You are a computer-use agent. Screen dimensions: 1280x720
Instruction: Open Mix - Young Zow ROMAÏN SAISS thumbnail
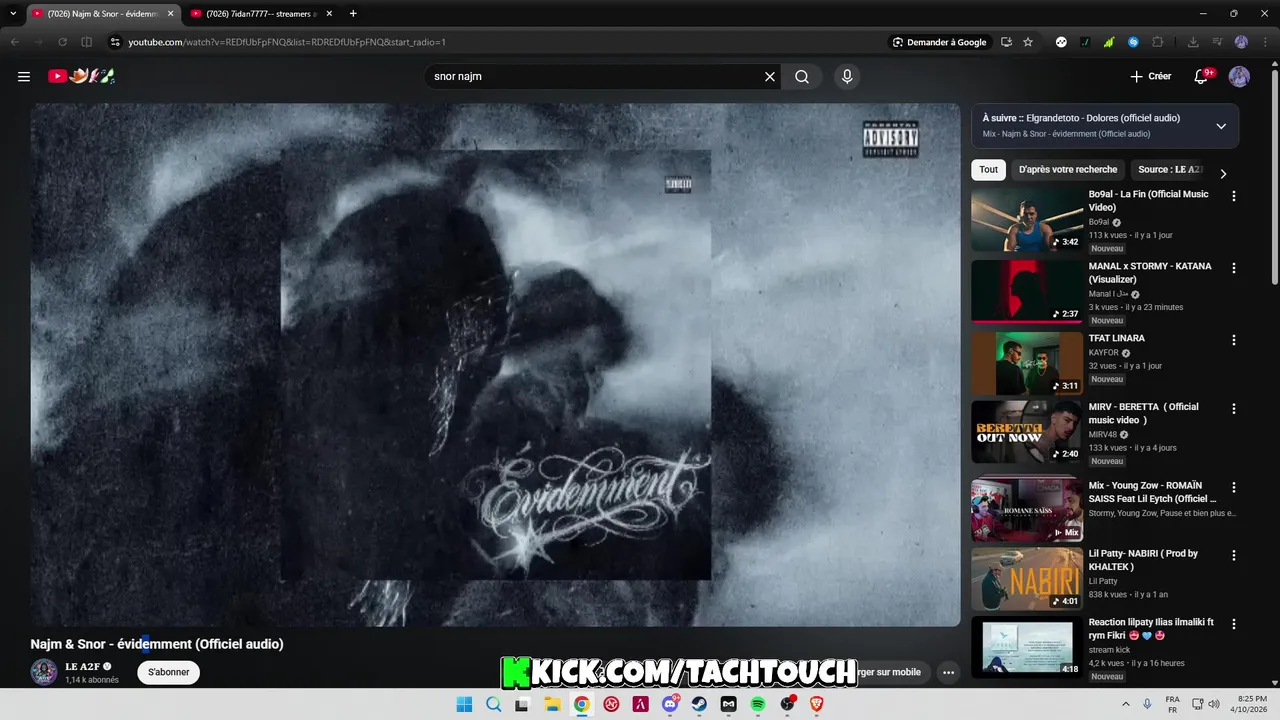[1027, 510]
